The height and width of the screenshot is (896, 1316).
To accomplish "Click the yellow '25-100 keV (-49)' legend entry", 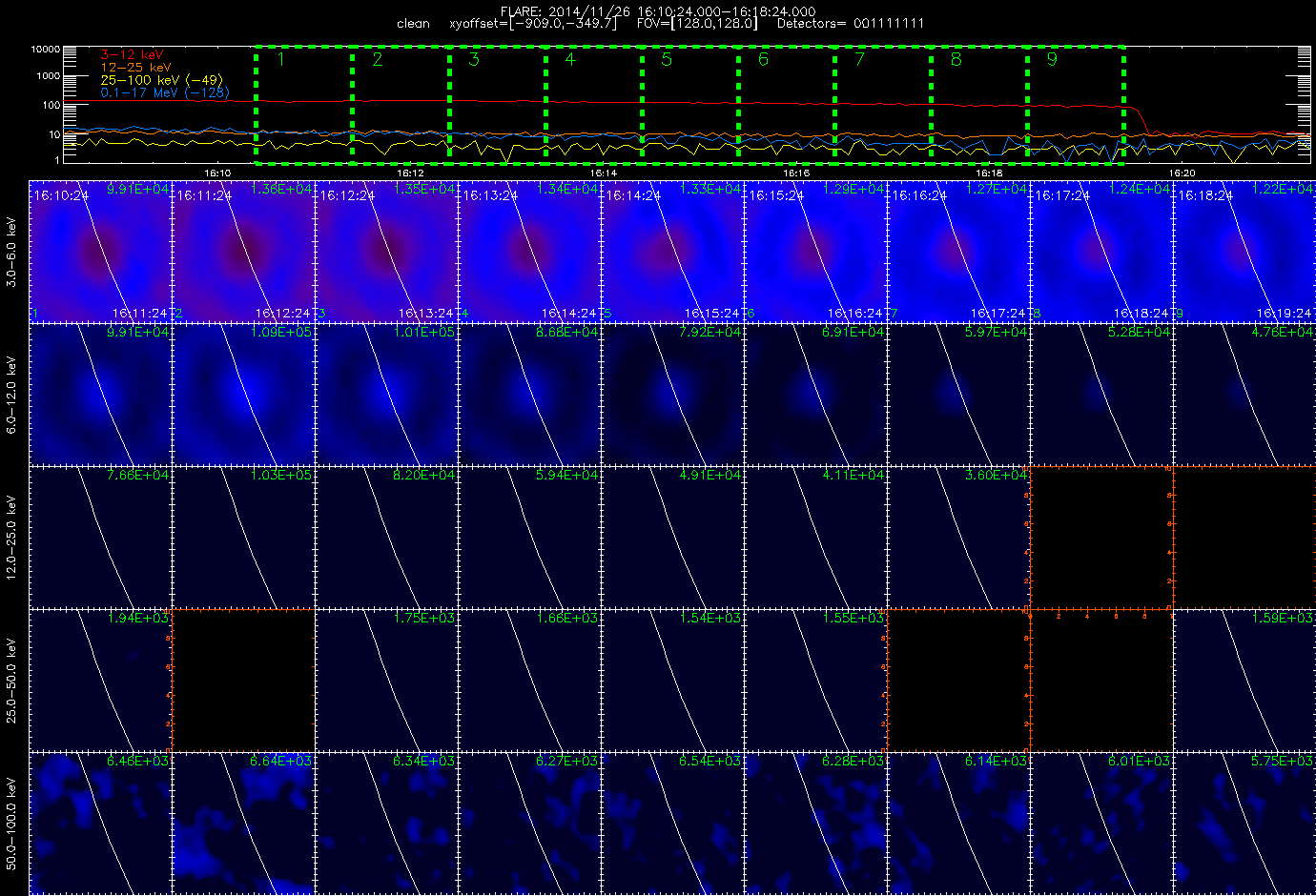I will pyautogui.click(x=161, y=80).
